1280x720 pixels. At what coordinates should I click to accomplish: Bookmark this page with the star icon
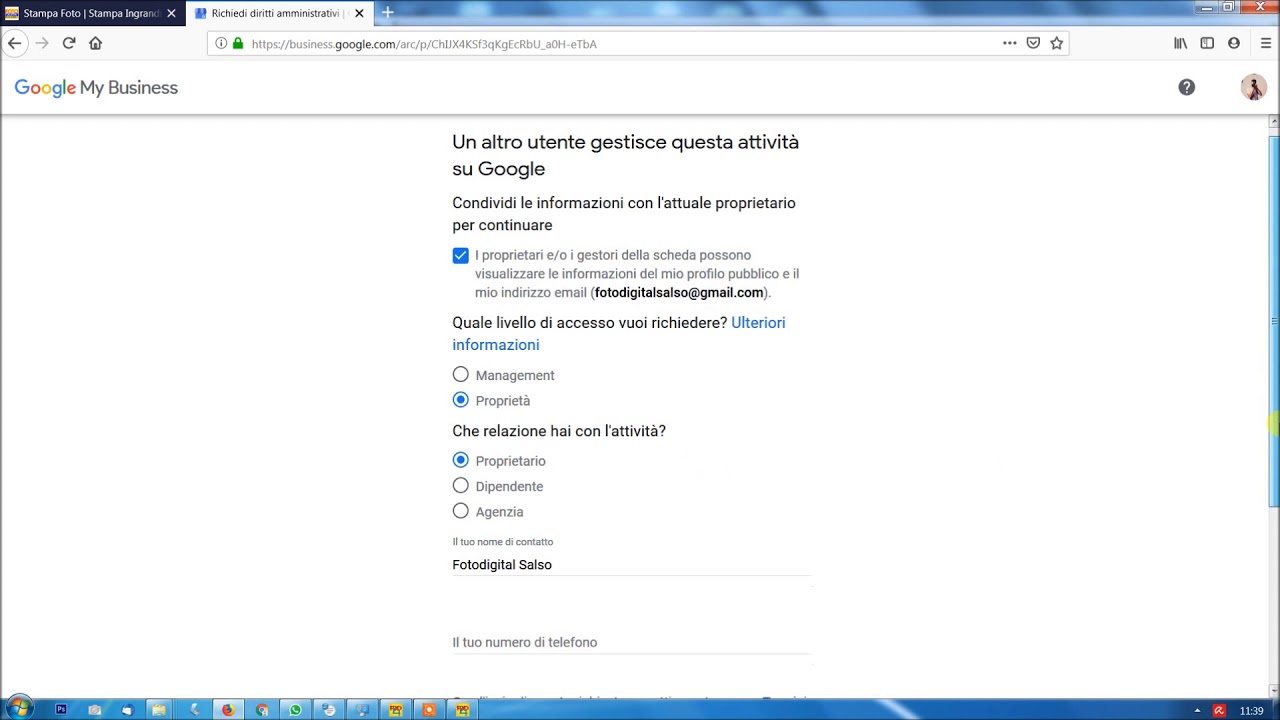[1056, 43]
